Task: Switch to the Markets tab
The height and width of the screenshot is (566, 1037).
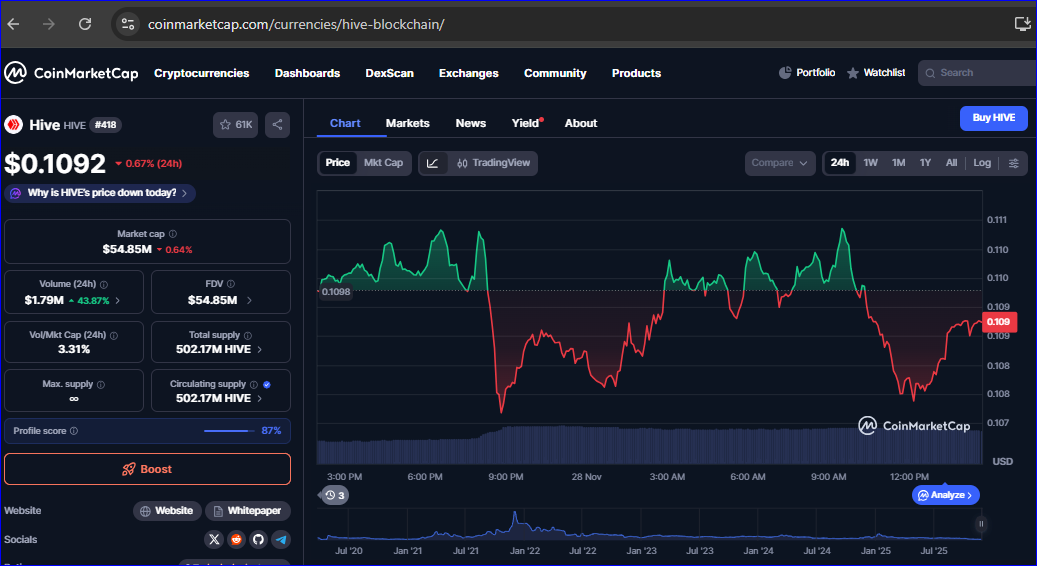Action: point(407,123)
